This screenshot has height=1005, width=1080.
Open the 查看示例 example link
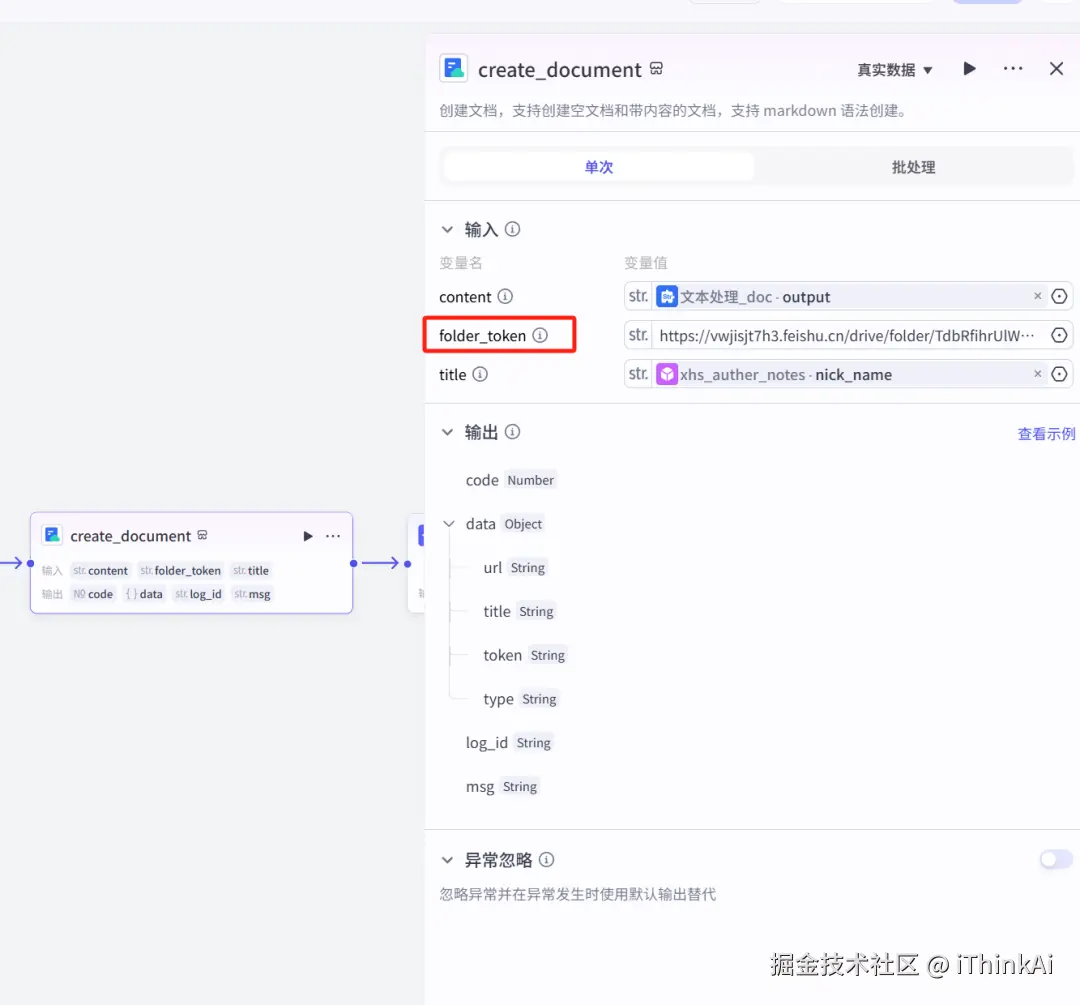point(1046,432)
